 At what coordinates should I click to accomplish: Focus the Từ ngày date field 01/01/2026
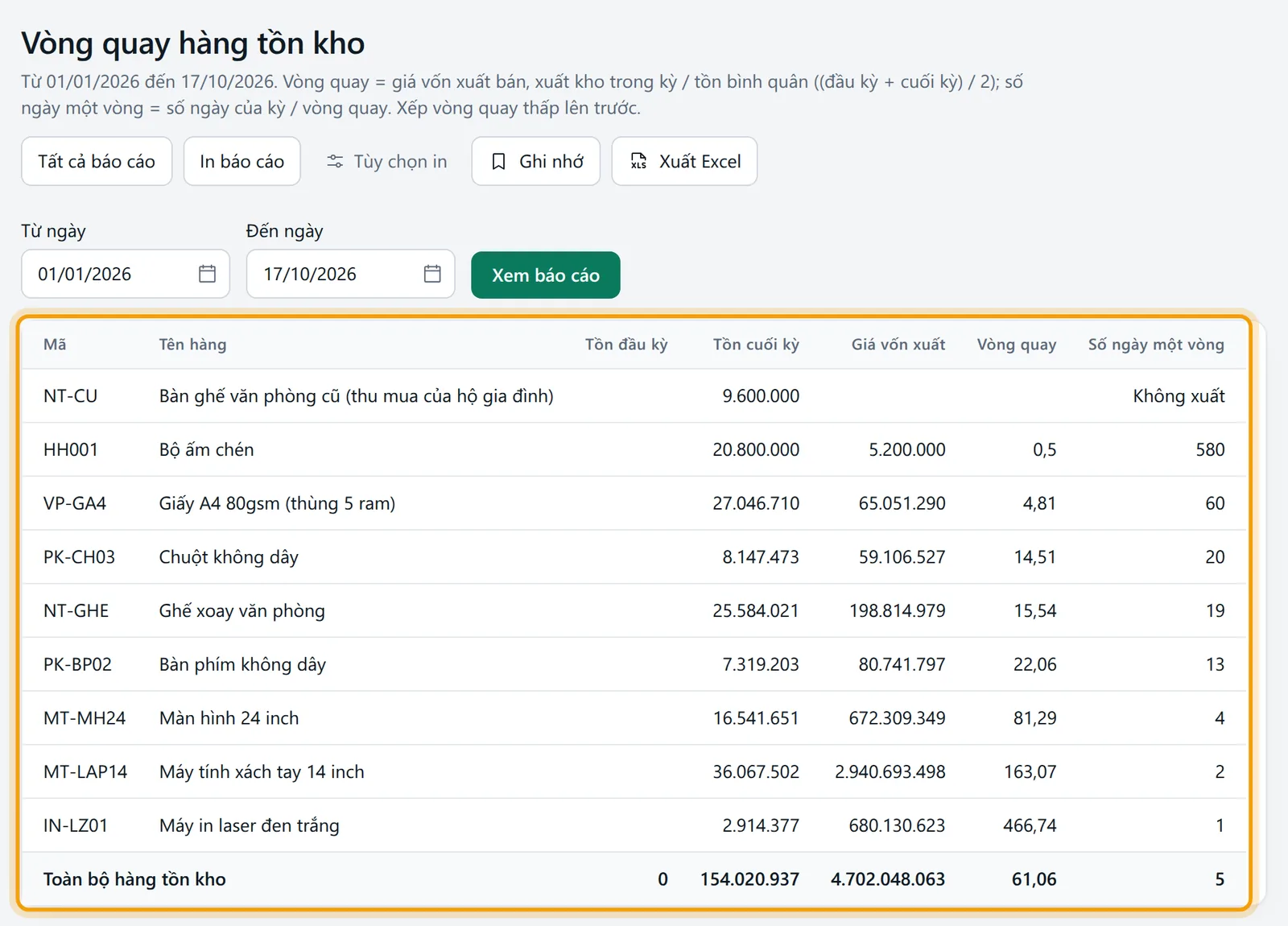click(x=126, y=274)
